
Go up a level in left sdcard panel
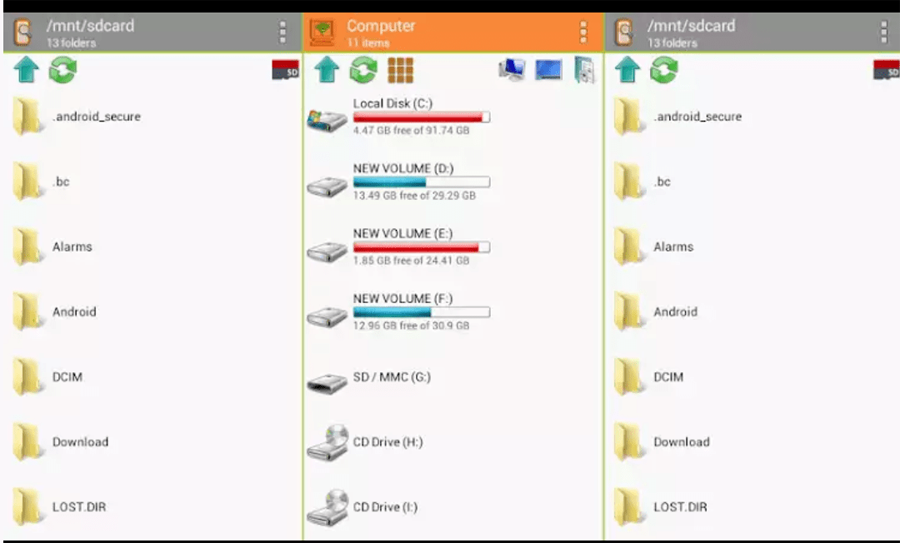pyautogui.click(x=26, y=70)
